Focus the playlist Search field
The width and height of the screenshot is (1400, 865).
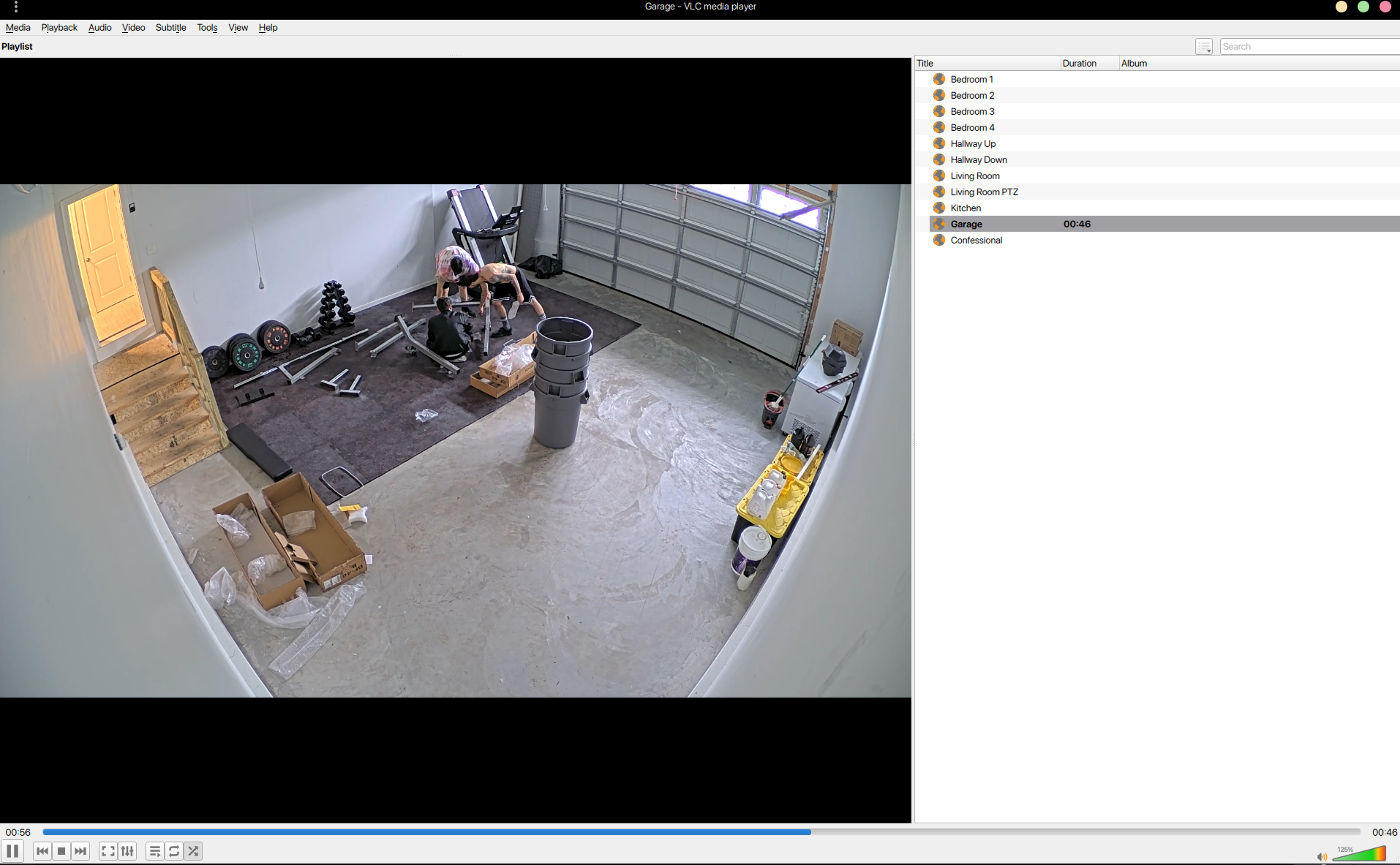1309,47
